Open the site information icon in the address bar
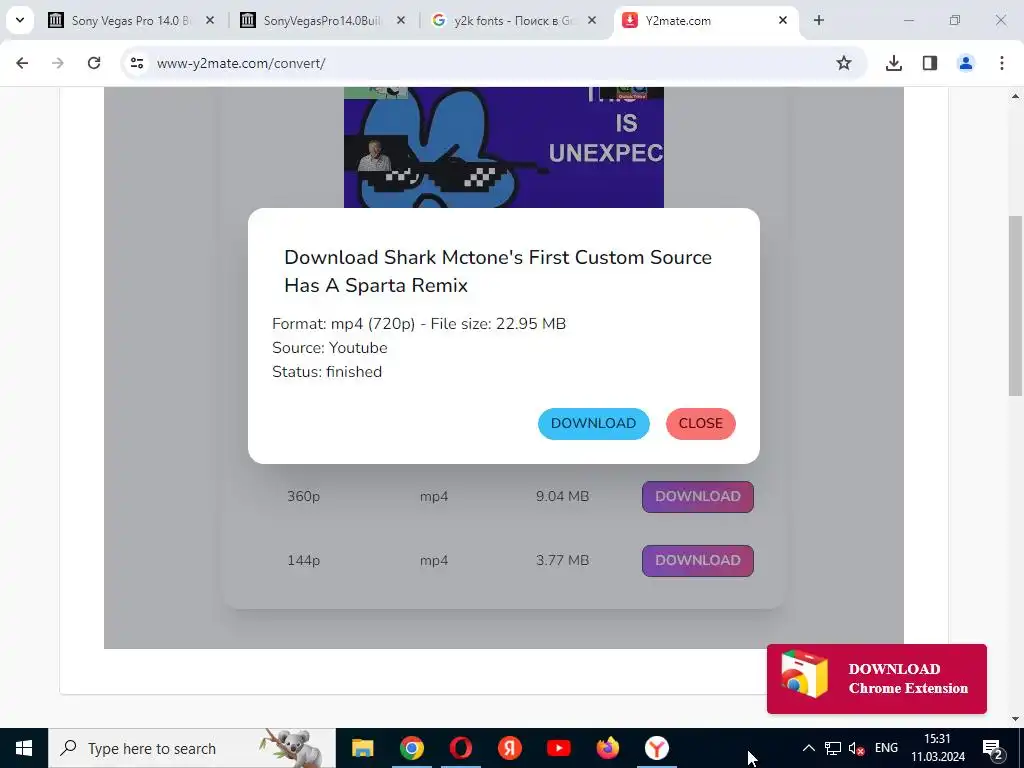Screen dimensions: 1024x768 click(136, 63)
